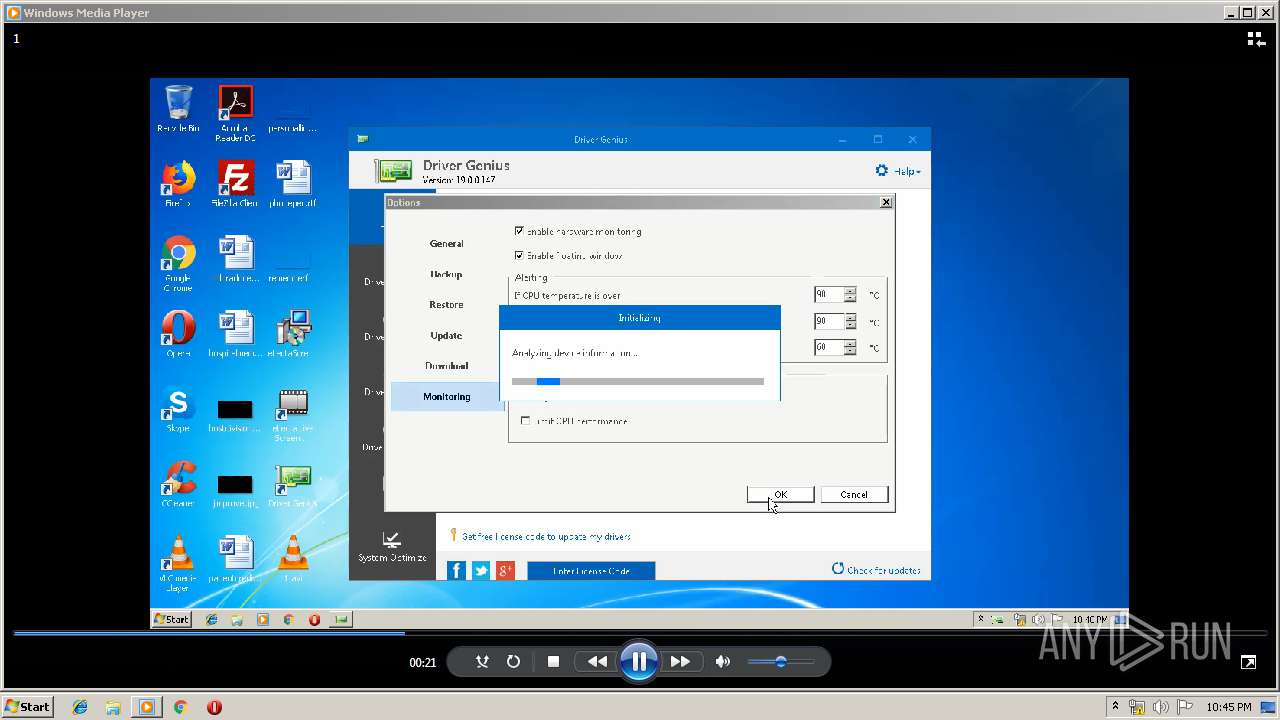Pause the video with the round pause button

(638, 661)
